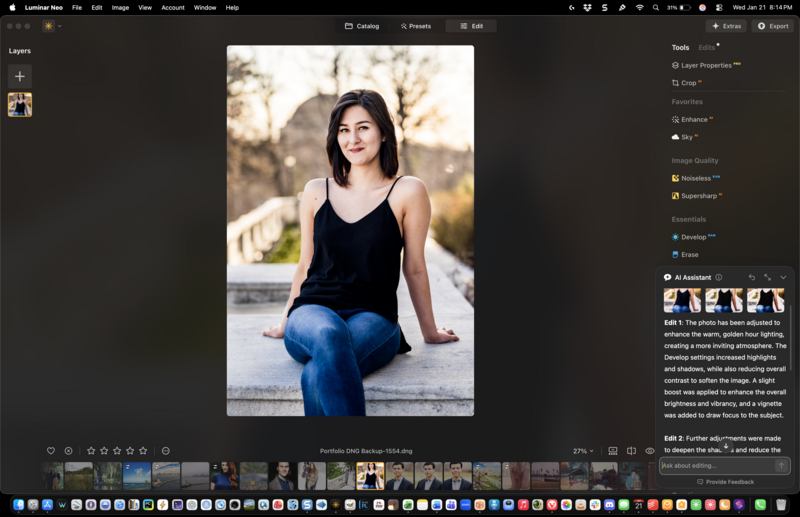Image resolution: width=800 pixels, height=517 pixels.
Task: Open Siri from the menu bar
Action: pos(703,8)
